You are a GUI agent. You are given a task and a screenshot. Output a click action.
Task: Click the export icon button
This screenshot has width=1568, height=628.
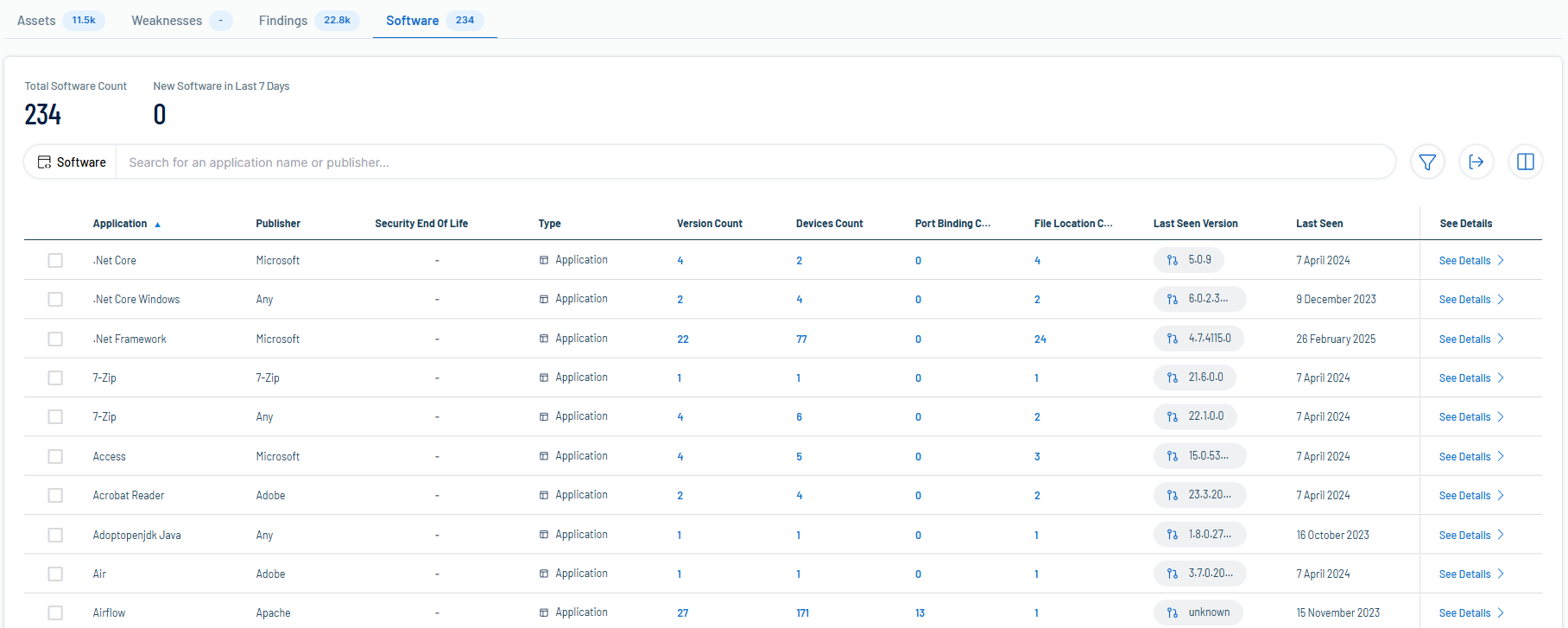pyautogui.click(x=1476, y=162)
